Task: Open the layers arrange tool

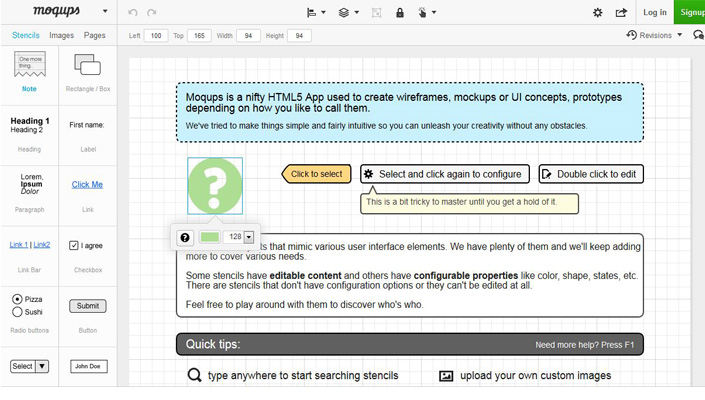Action: coord(344,13)
